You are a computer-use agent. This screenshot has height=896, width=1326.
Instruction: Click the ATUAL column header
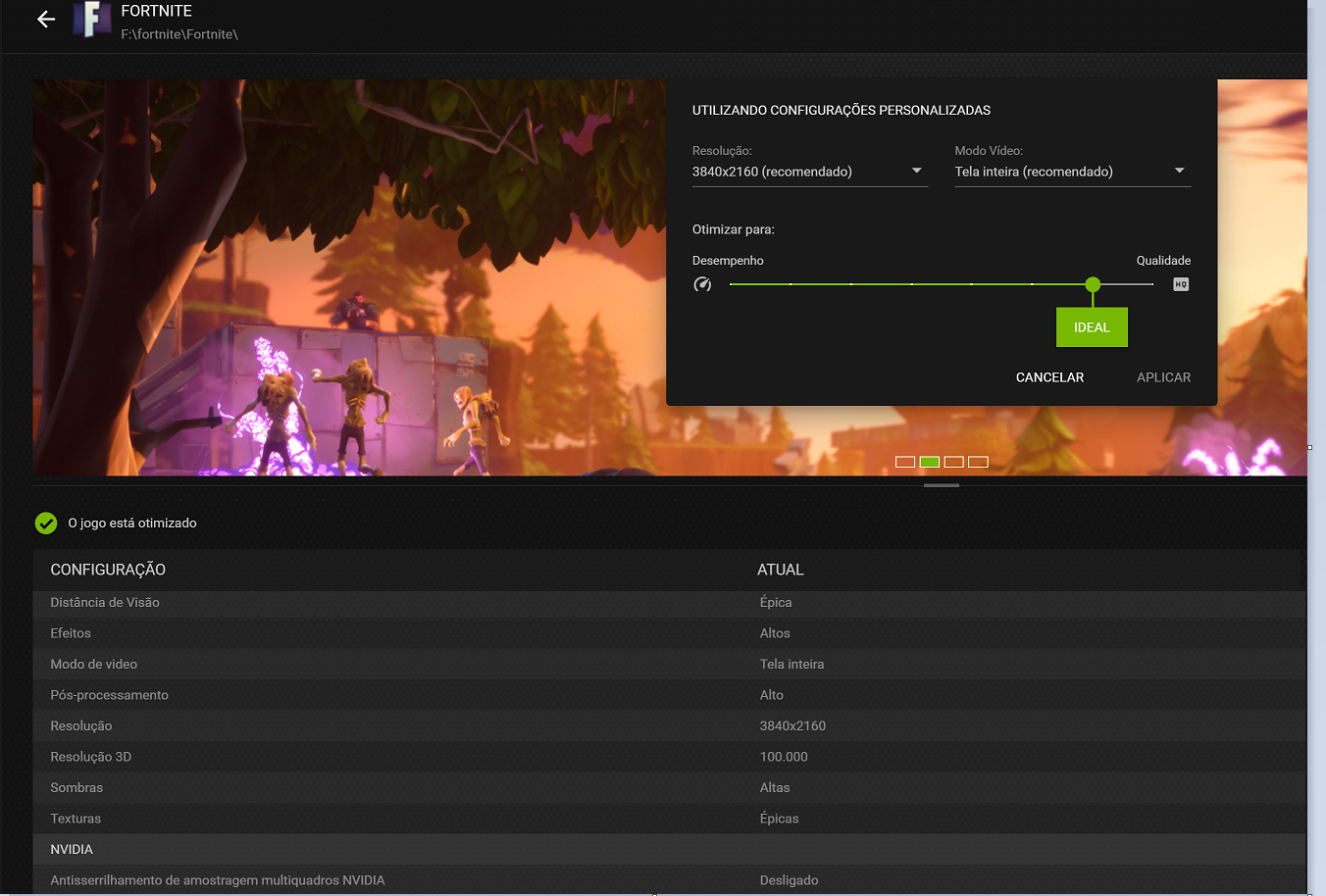(x=781, y=570)
